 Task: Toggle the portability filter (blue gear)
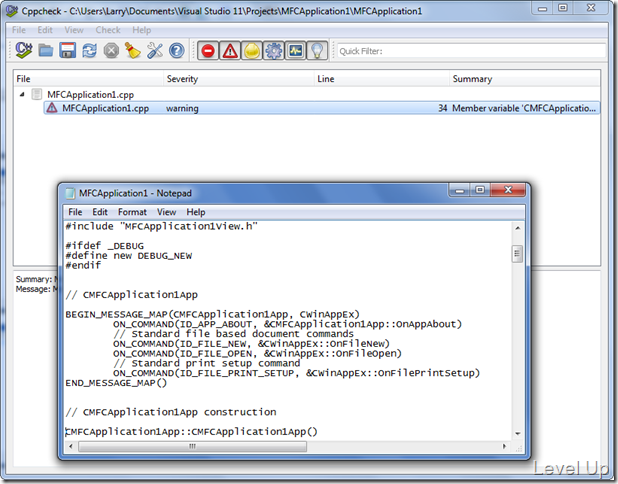pyautogui.click(x=274, y=51)
